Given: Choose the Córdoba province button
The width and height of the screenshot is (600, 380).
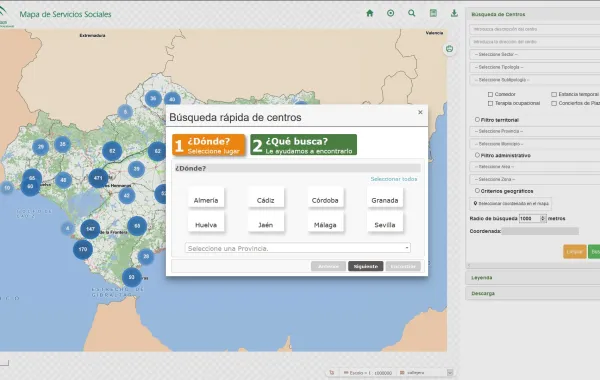Looking at the screenshot, I should pos(325,198).
